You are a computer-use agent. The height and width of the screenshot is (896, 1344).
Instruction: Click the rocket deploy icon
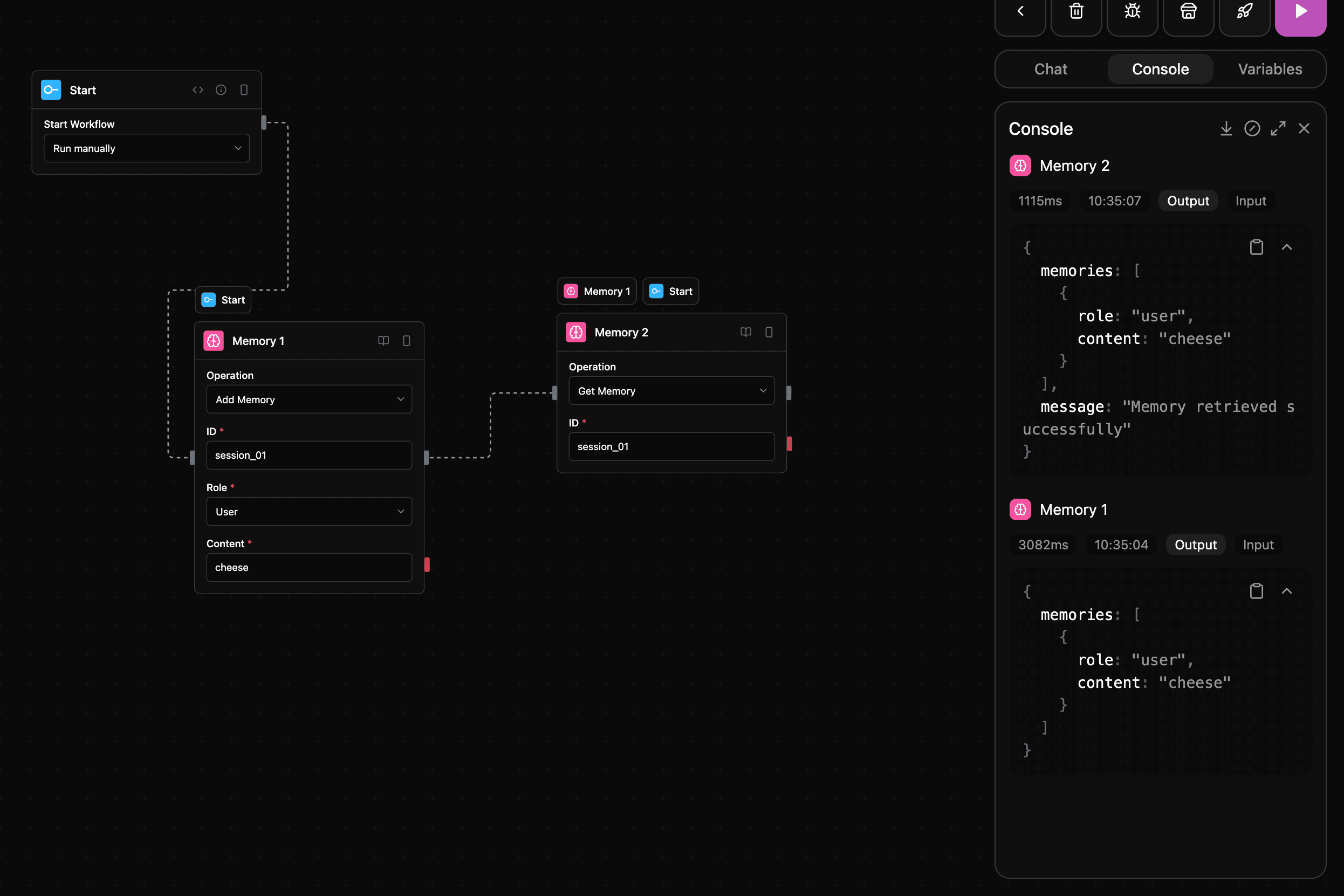pyautogui.click(x=1244, y=11)
